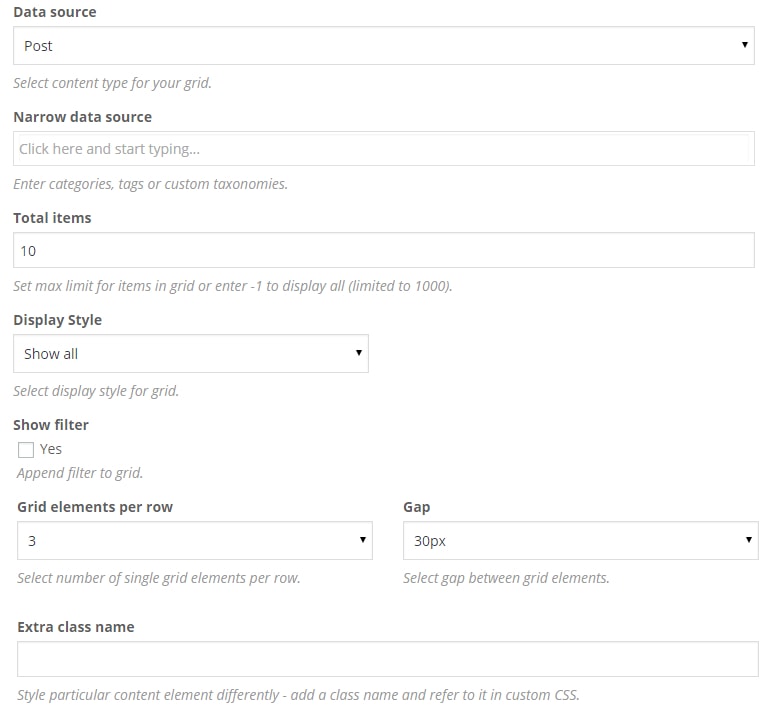
Task: Click the Select content type help text
Action: pos(112,83)
